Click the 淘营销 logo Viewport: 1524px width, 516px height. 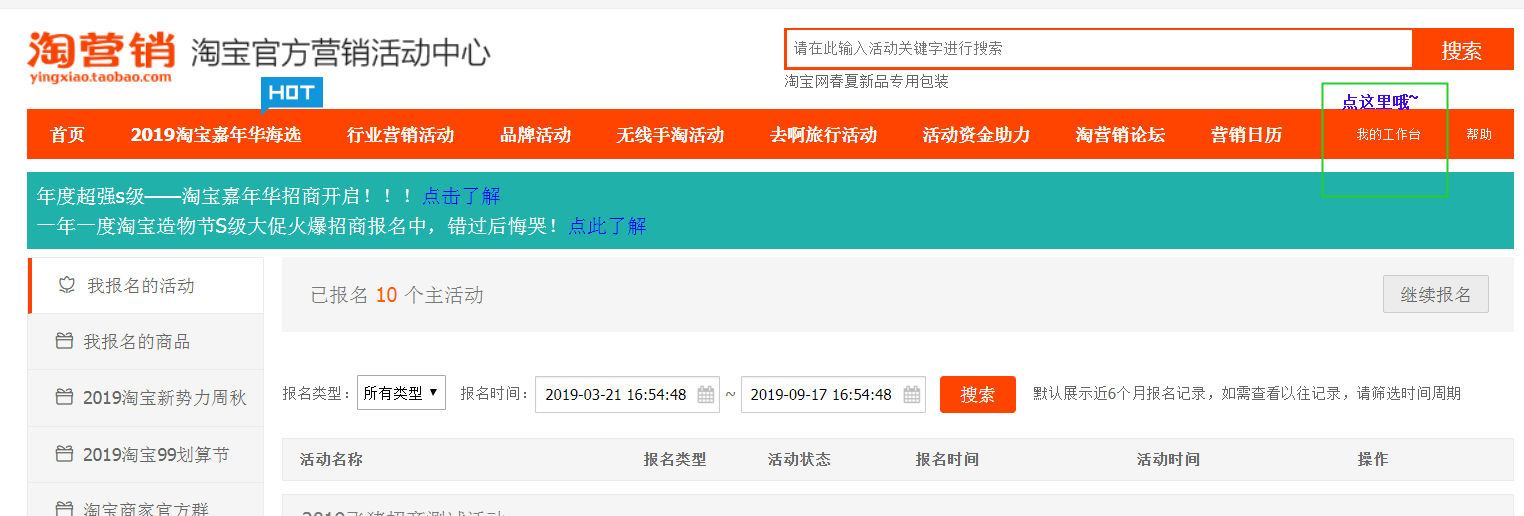coord(101,57)
